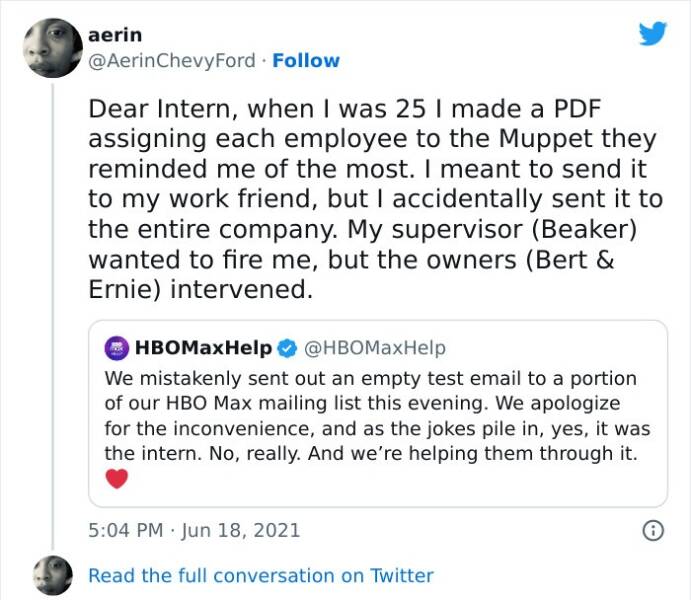
Task: Read the full conversation on Twitter
Action: tap(260, 575)
